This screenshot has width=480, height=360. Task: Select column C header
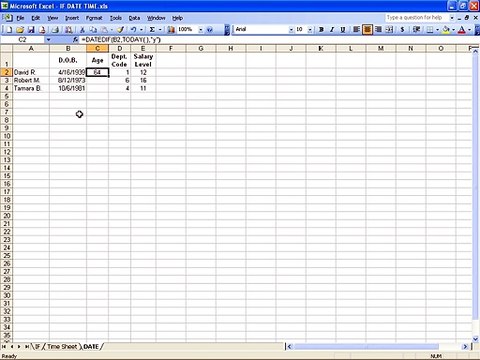97,49
